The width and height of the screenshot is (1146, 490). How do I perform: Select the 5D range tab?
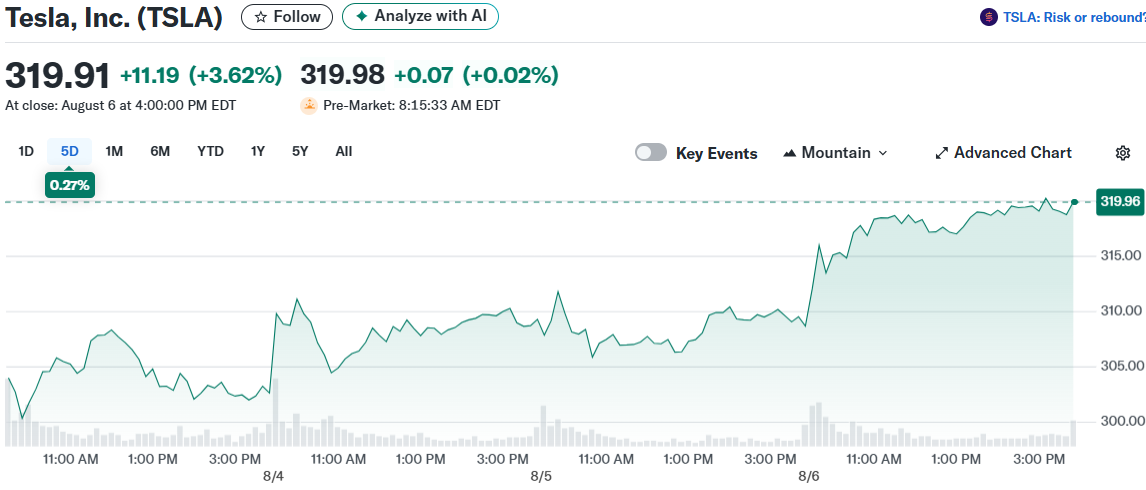(x=70, y=151)
